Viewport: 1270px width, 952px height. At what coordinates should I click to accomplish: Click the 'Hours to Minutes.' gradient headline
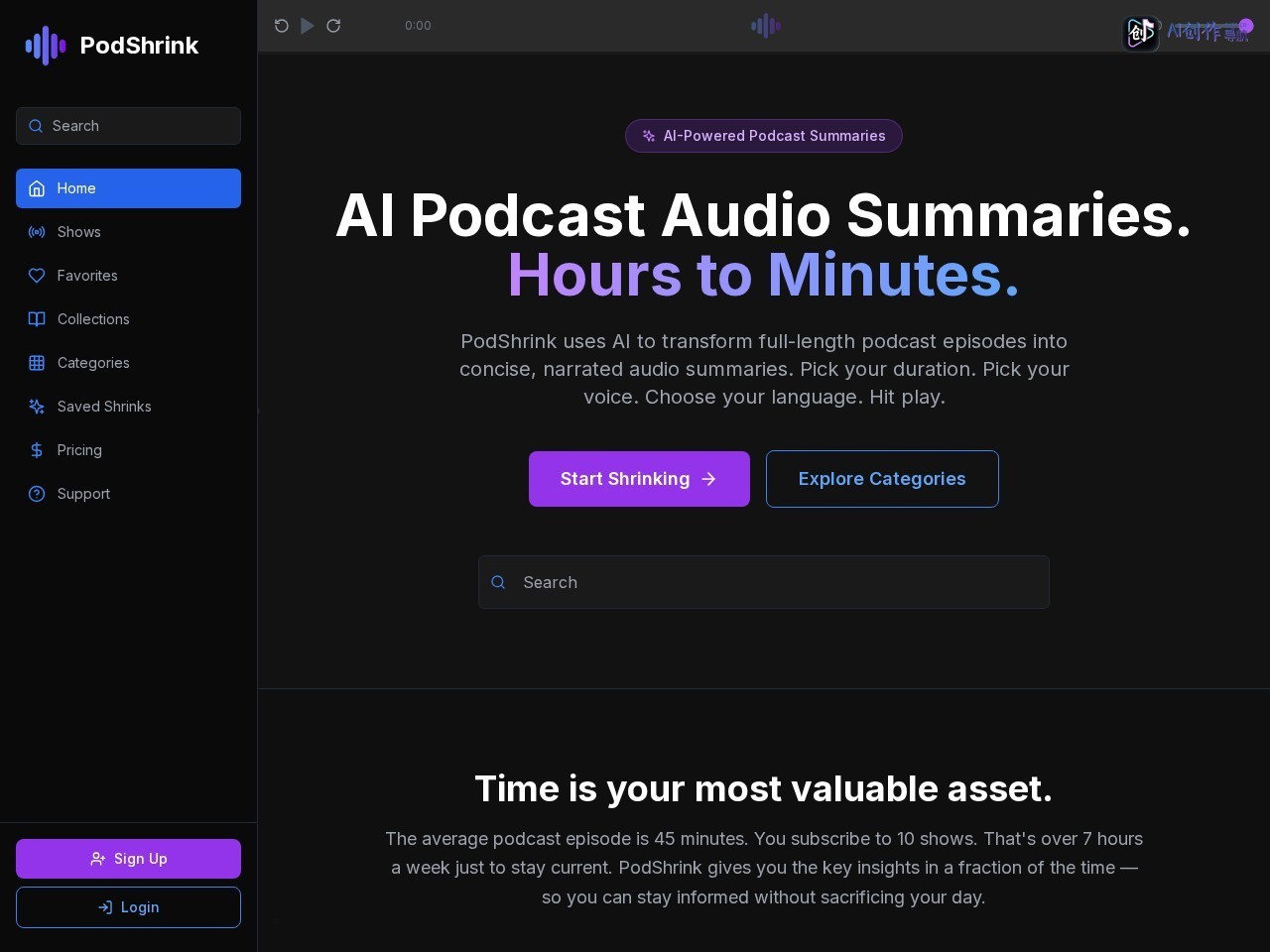(x=764, y=275)
